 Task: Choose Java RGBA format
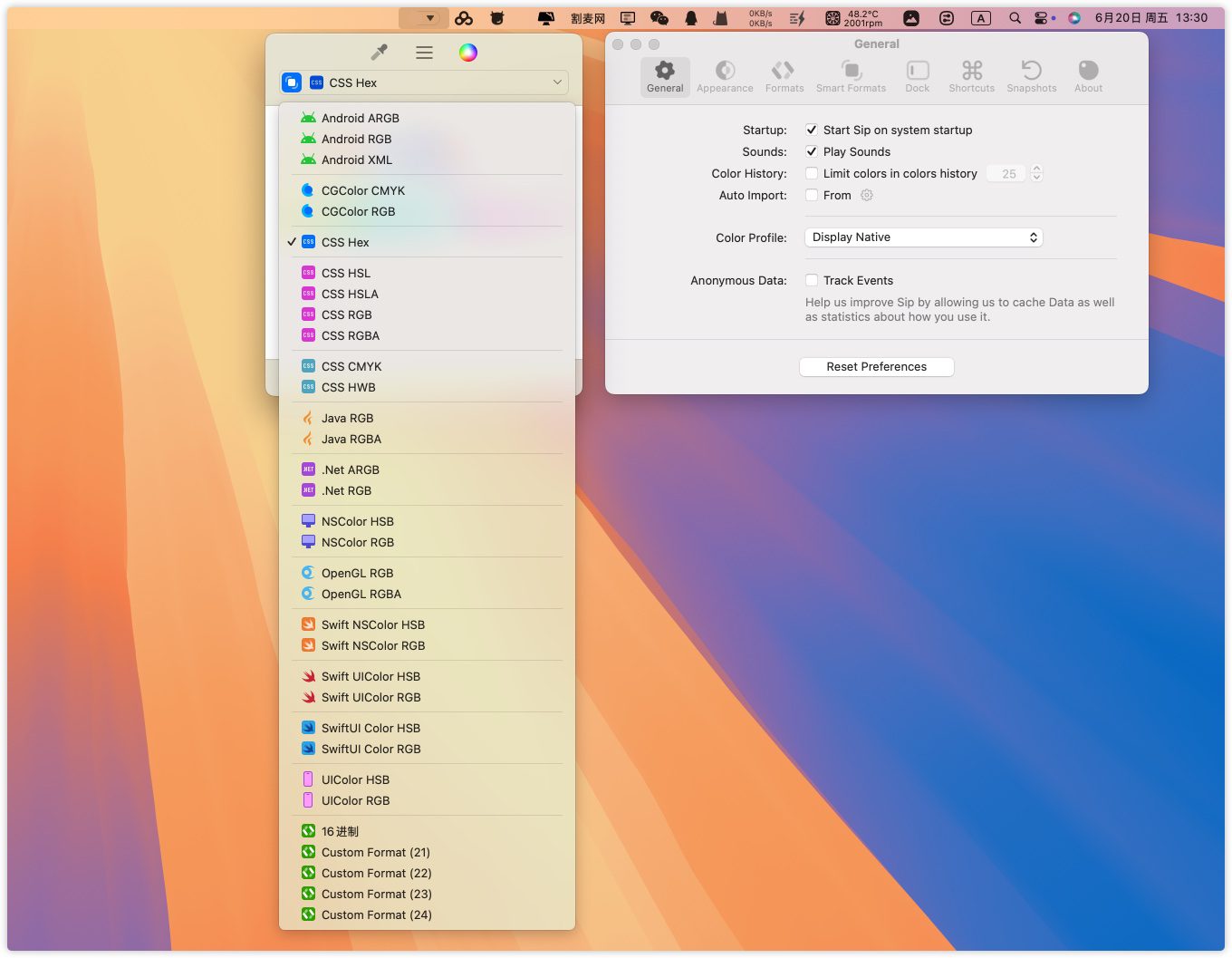click(x=428, y=439)
